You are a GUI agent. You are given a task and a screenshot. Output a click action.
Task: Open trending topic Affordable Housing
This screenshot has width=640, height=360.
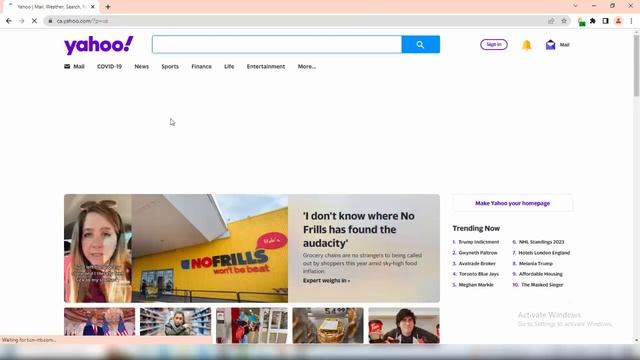click(x=540, y=274)
